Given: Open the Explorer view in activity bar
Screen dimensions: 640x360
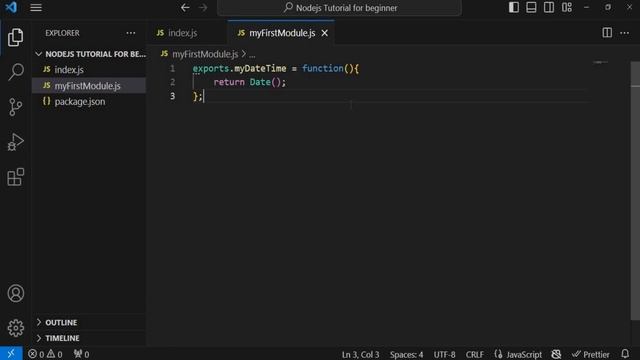Looking at the screenshot, I should pos(16,37).
